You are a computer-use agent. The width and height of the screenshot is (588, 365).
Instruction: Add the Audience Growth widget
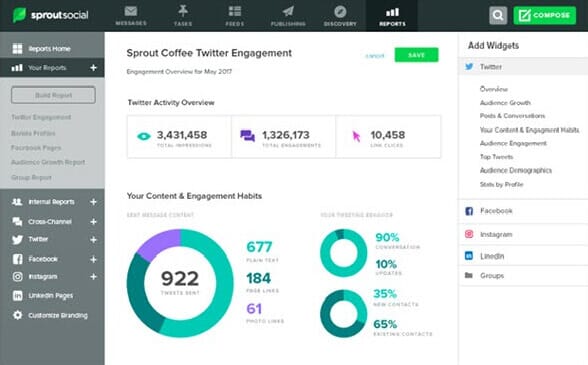[505, 103]
